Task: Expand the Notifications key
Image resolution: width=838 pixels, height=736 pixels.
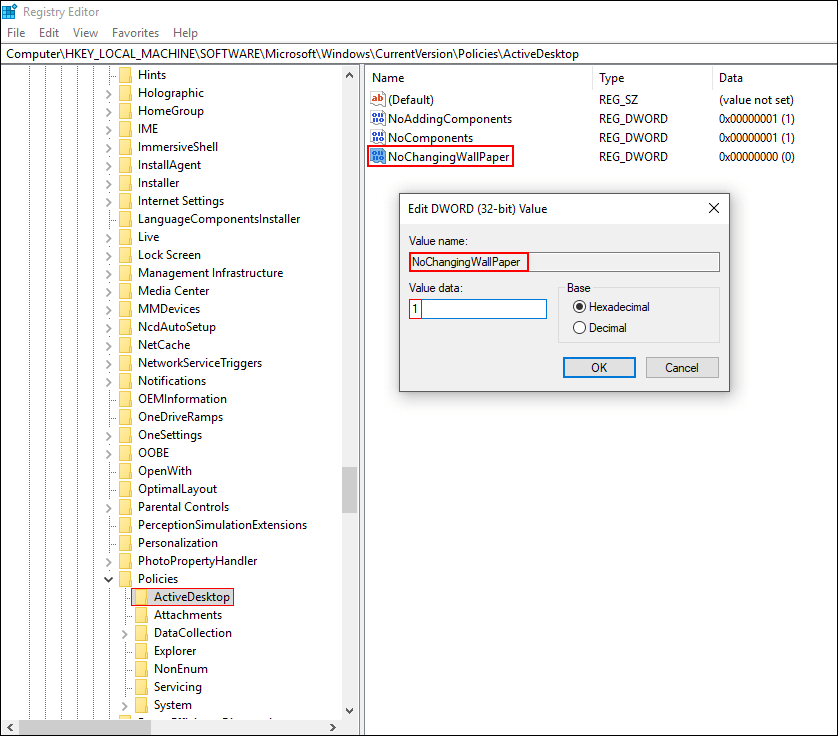Action: pos(108,382)
